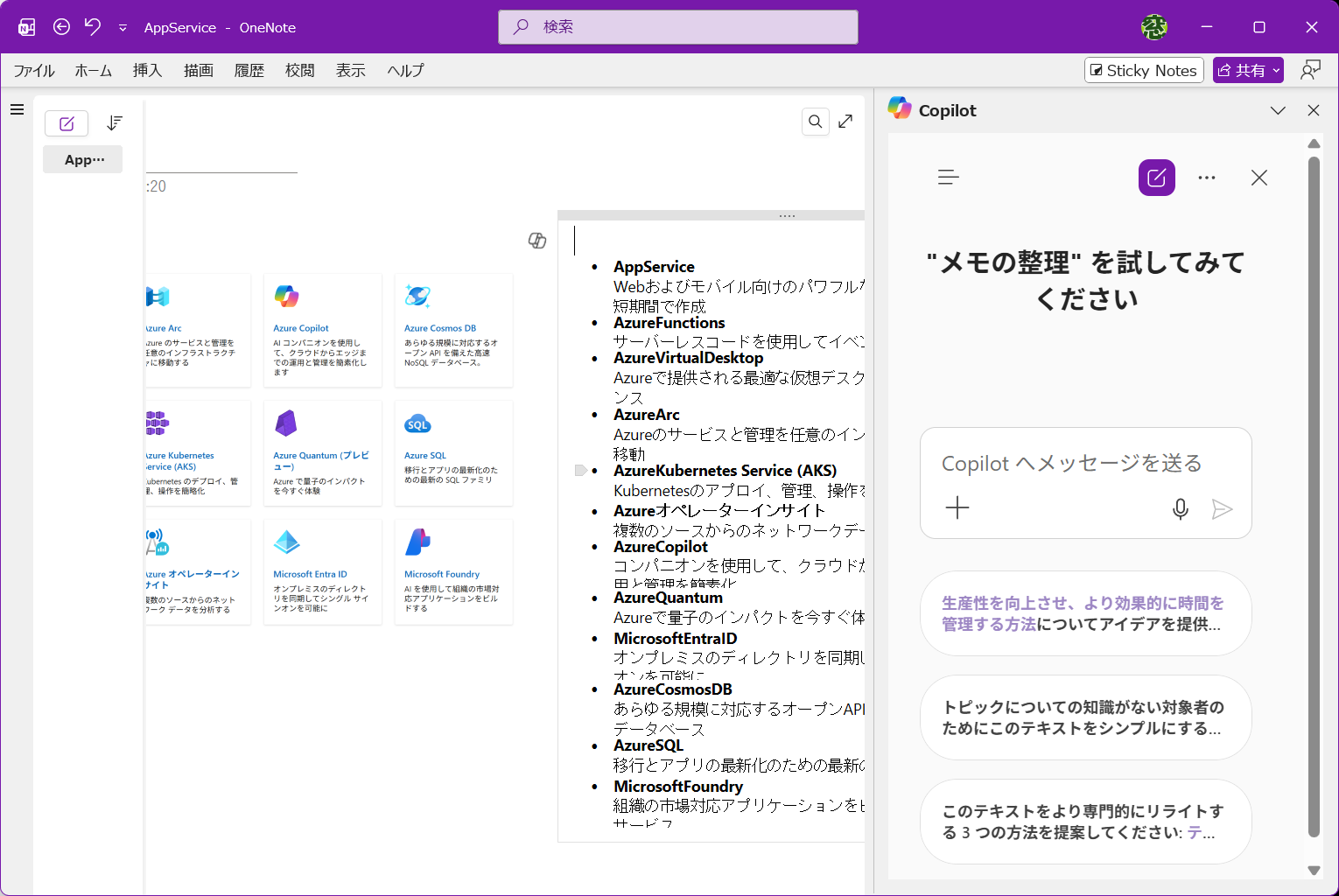This screenshot has height=896, width=1339.
Task: Click the Copilot message input field
Action: click(1085, 464)
